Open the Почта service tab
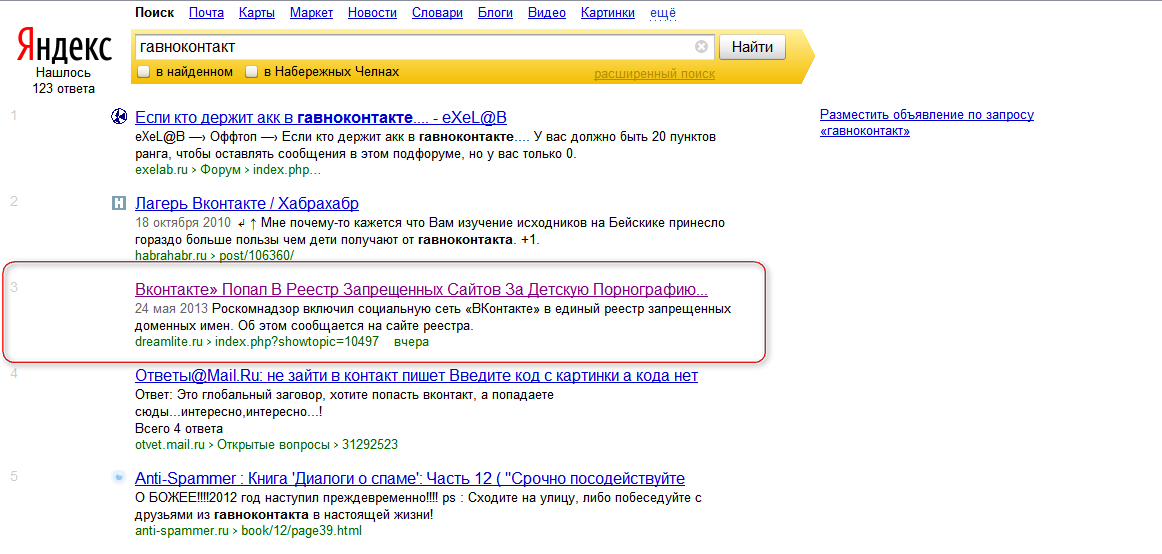The image size is (1162, 554). pyautogui.click(x=207, y=13)
